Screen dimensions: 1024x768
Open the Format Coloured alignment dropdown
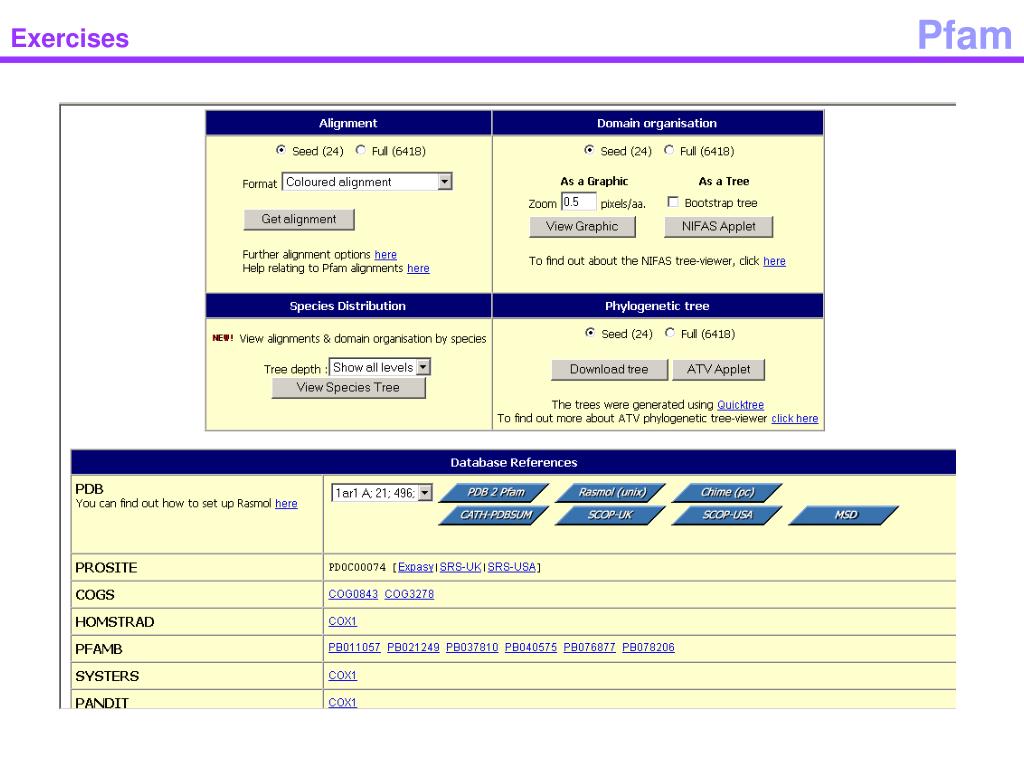point(367,182)
